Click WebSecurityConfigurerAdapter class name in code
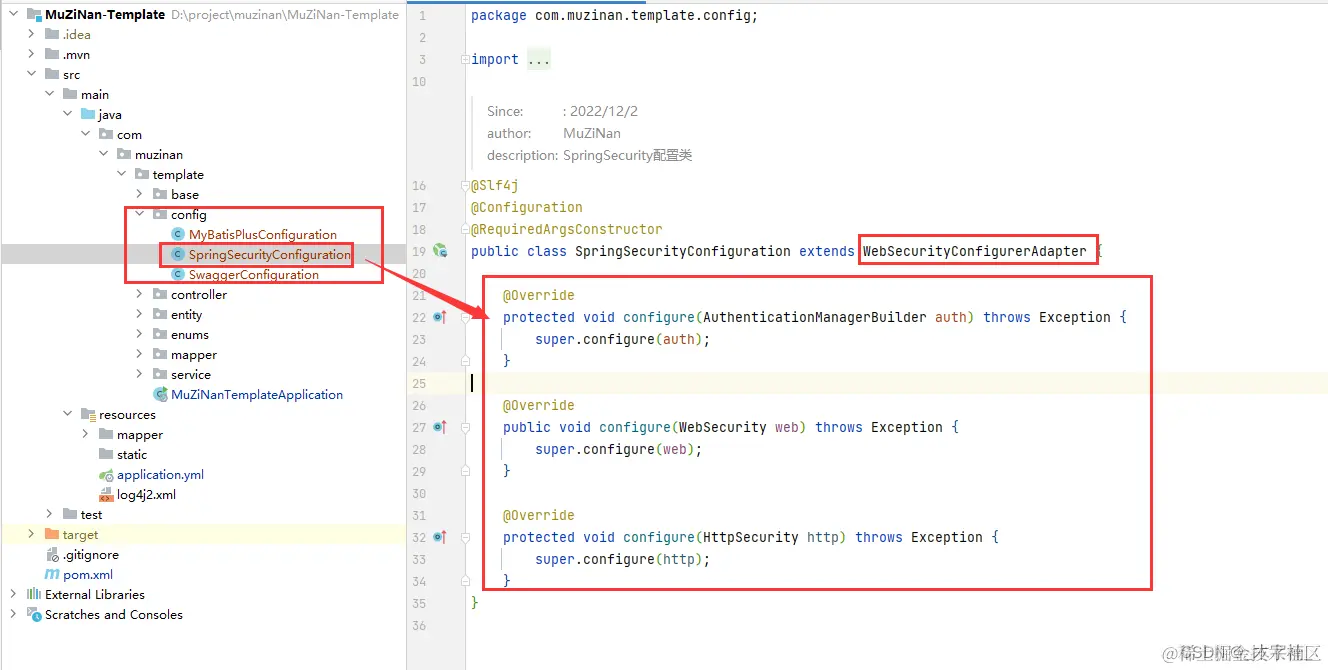Screen dimensions: 1328x670 tap(975, 251)
